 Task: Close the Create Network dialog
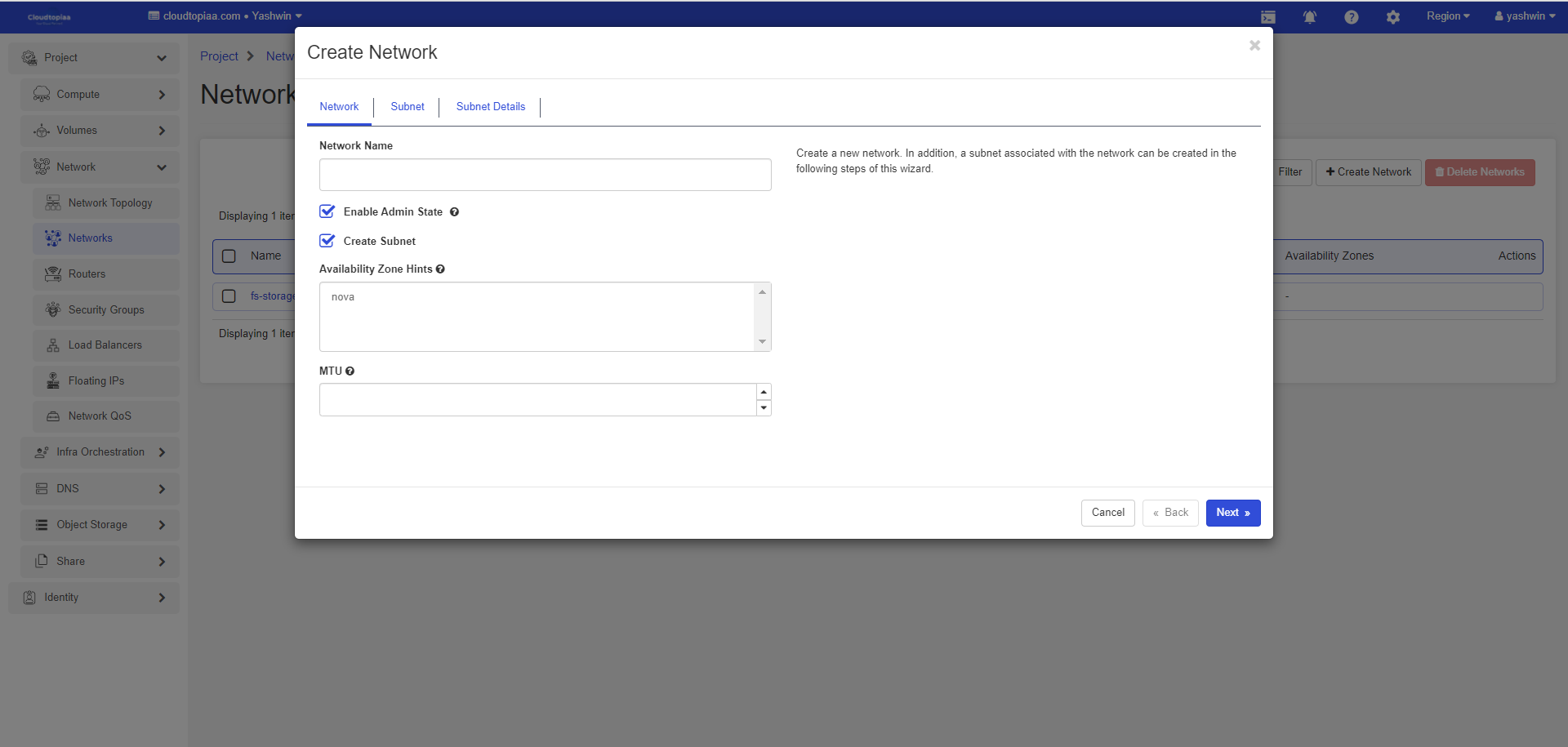1254,46
